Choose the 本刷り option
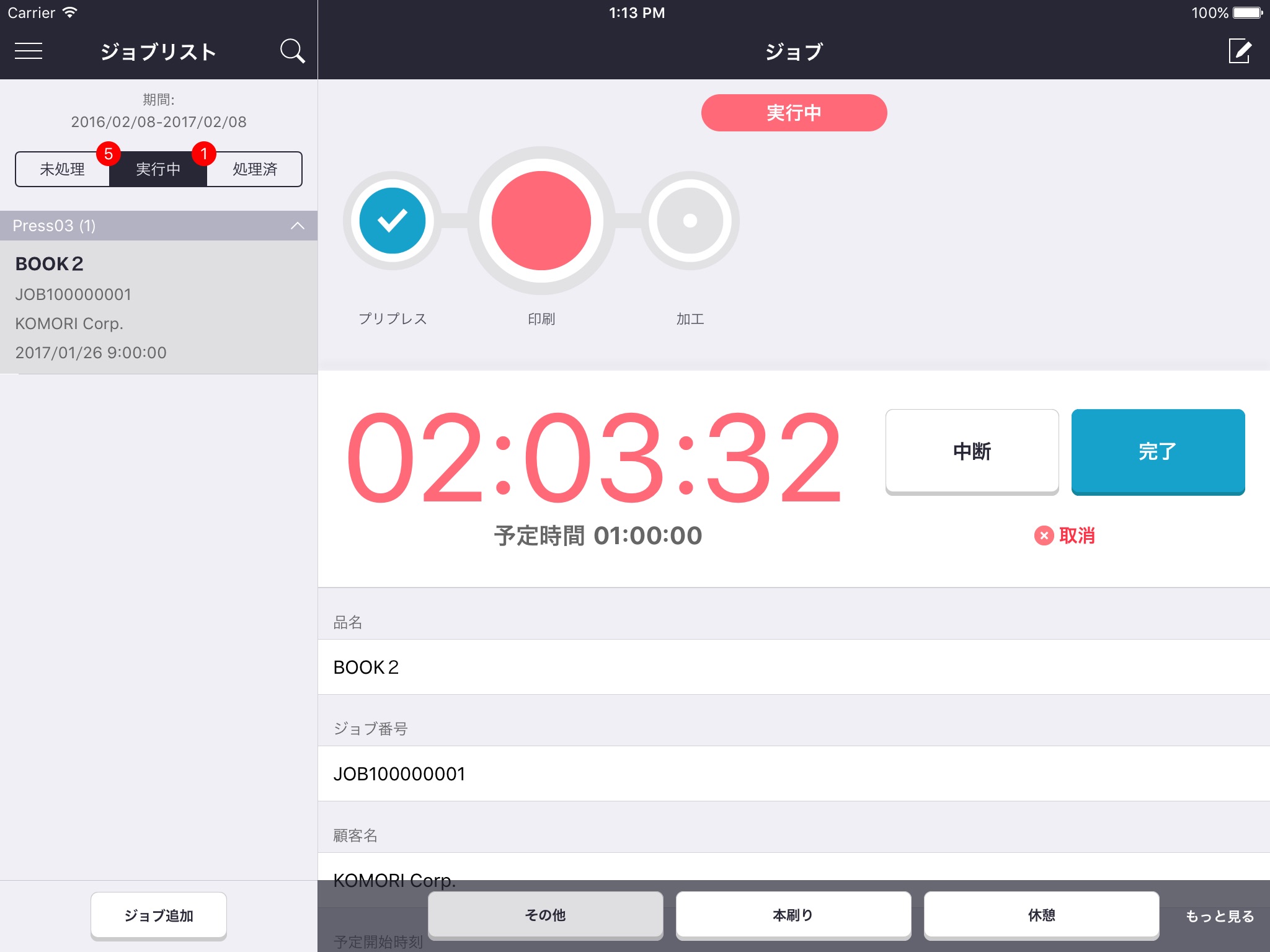Screen dimensions: 1270x952 793,915
